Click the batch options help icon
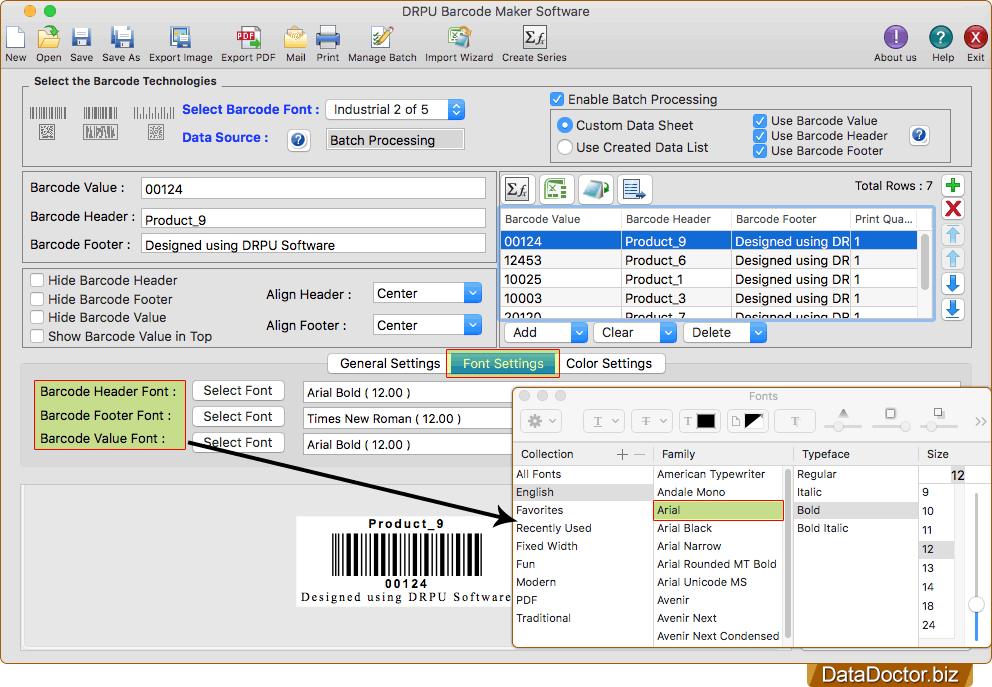This screenshot has width=992, height=687. pos(919,135)
